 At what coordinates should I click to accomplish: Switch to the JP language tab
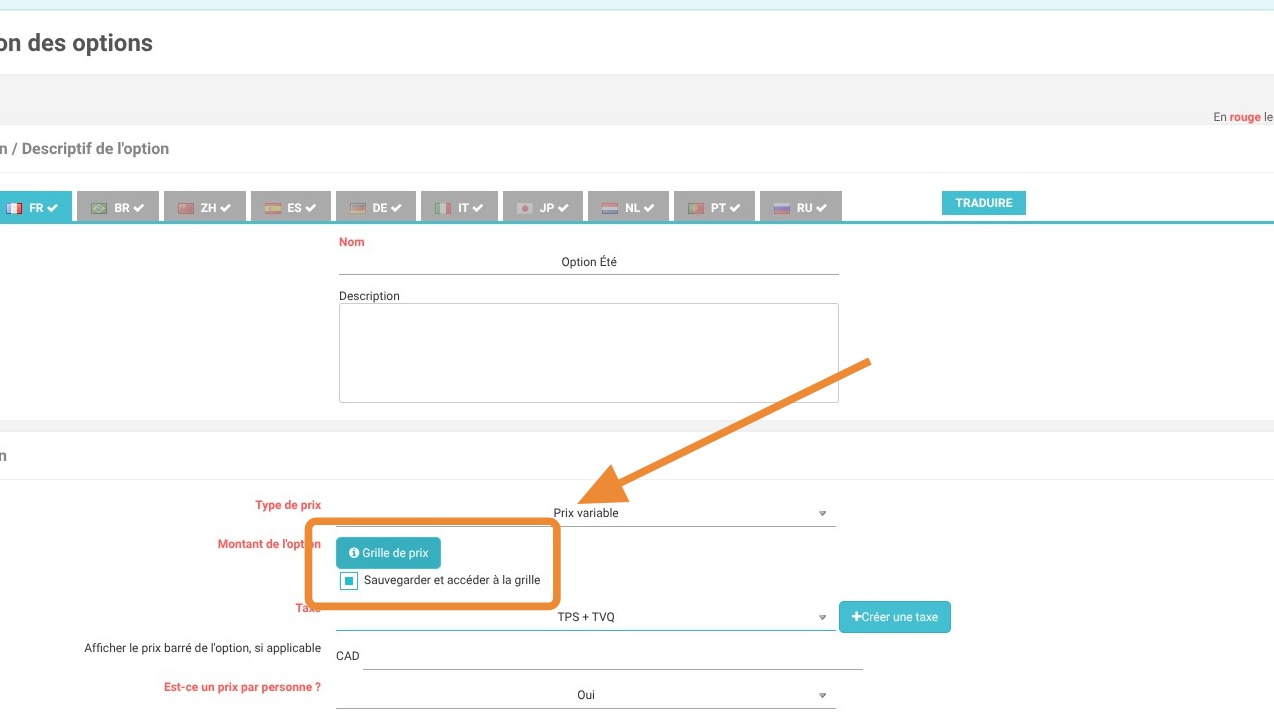543,207
